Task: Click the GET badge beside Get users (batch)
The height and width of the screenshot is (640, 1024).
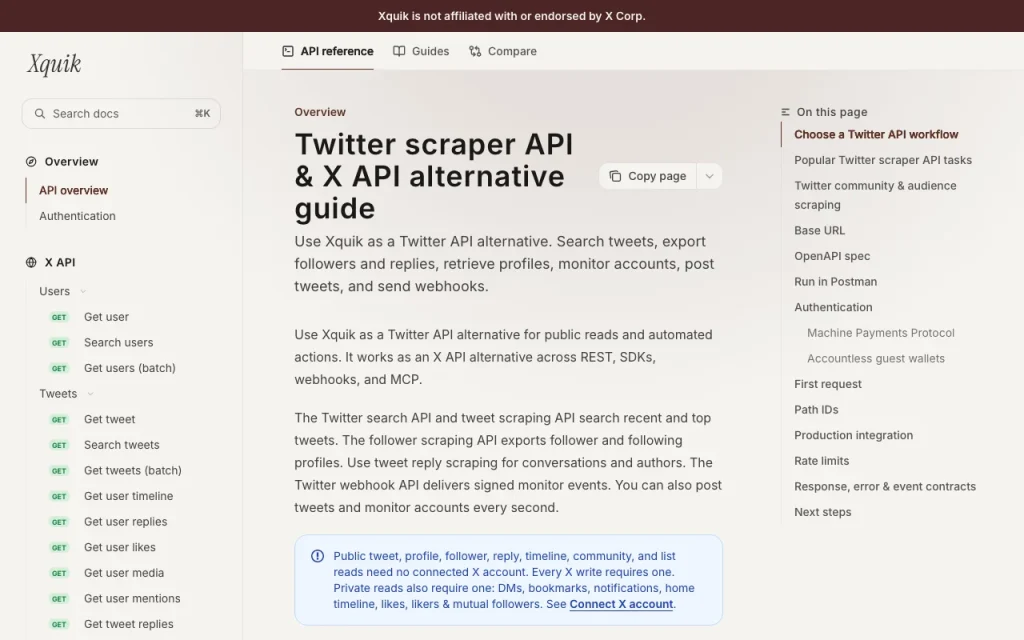Action: (x=59, y=368)
